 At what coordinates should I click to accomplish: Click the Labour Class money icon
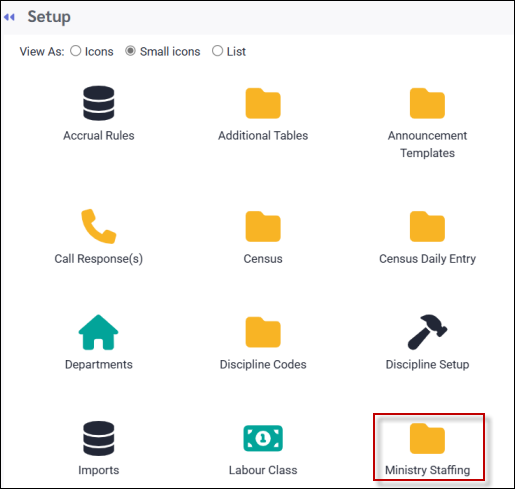[263, 438]
